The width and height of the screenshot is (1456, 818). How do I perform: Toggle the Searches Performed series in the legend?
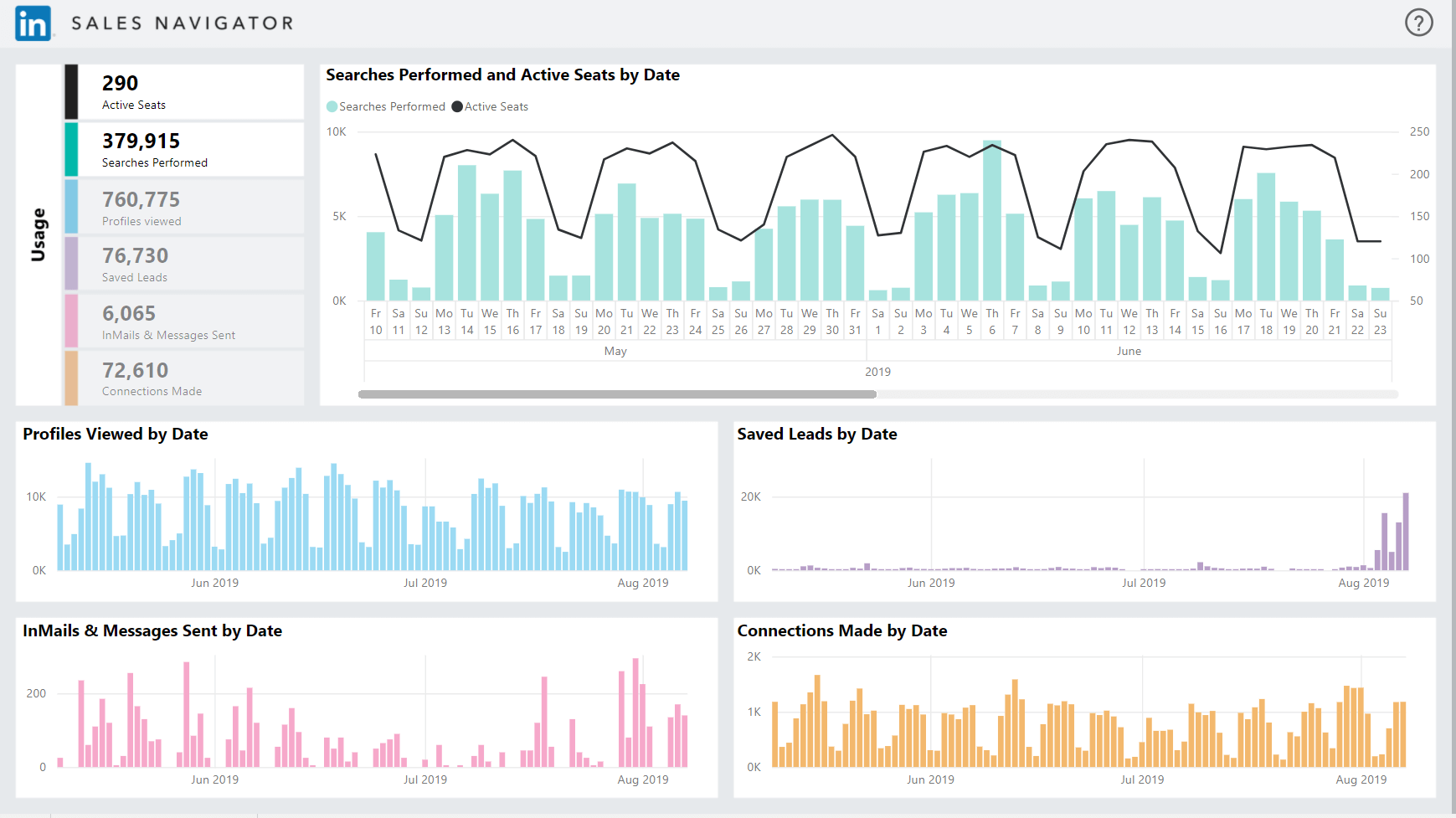(x=385, y=106)
